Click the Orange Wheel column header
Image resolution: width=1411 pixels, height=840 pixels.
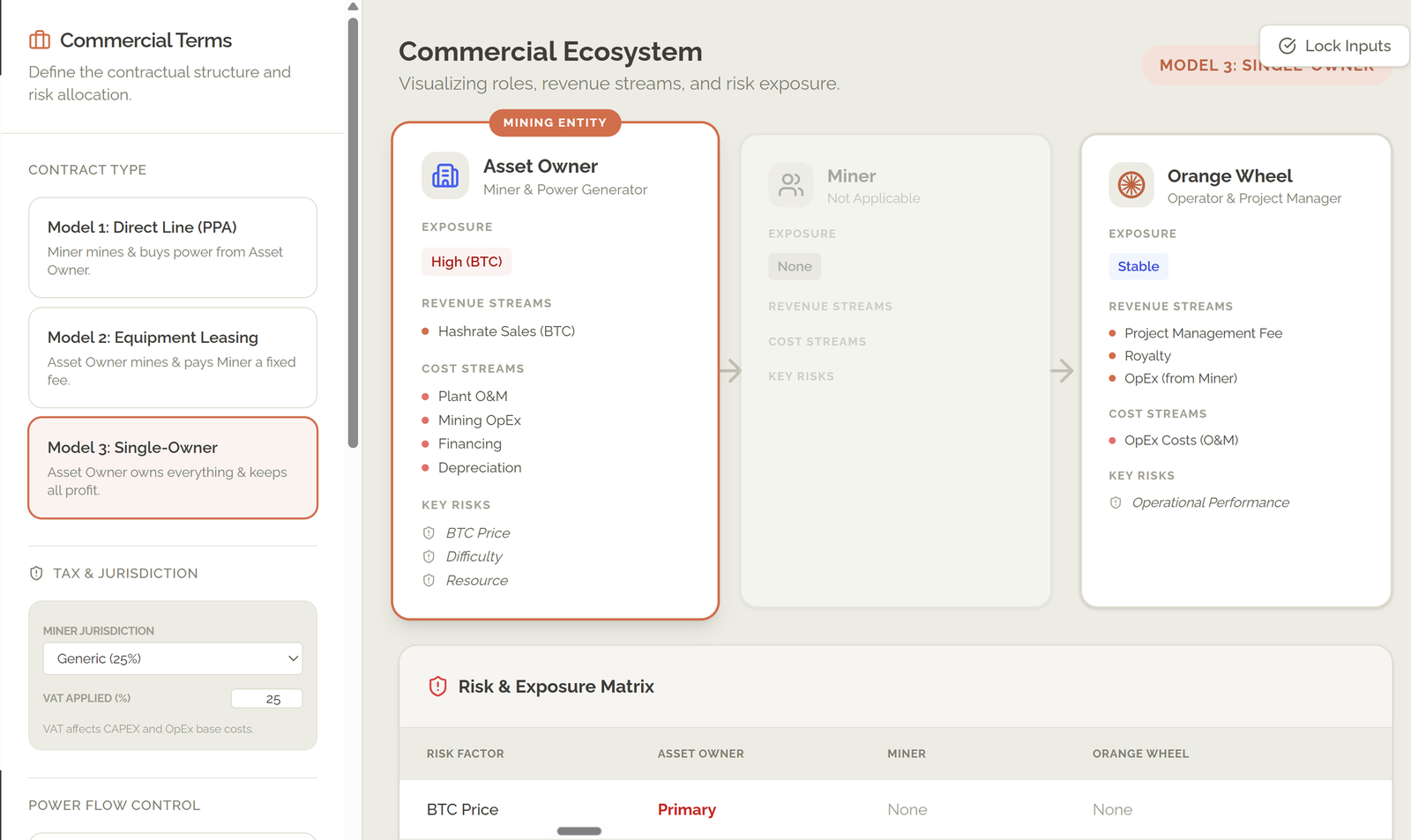(1140, 754)
